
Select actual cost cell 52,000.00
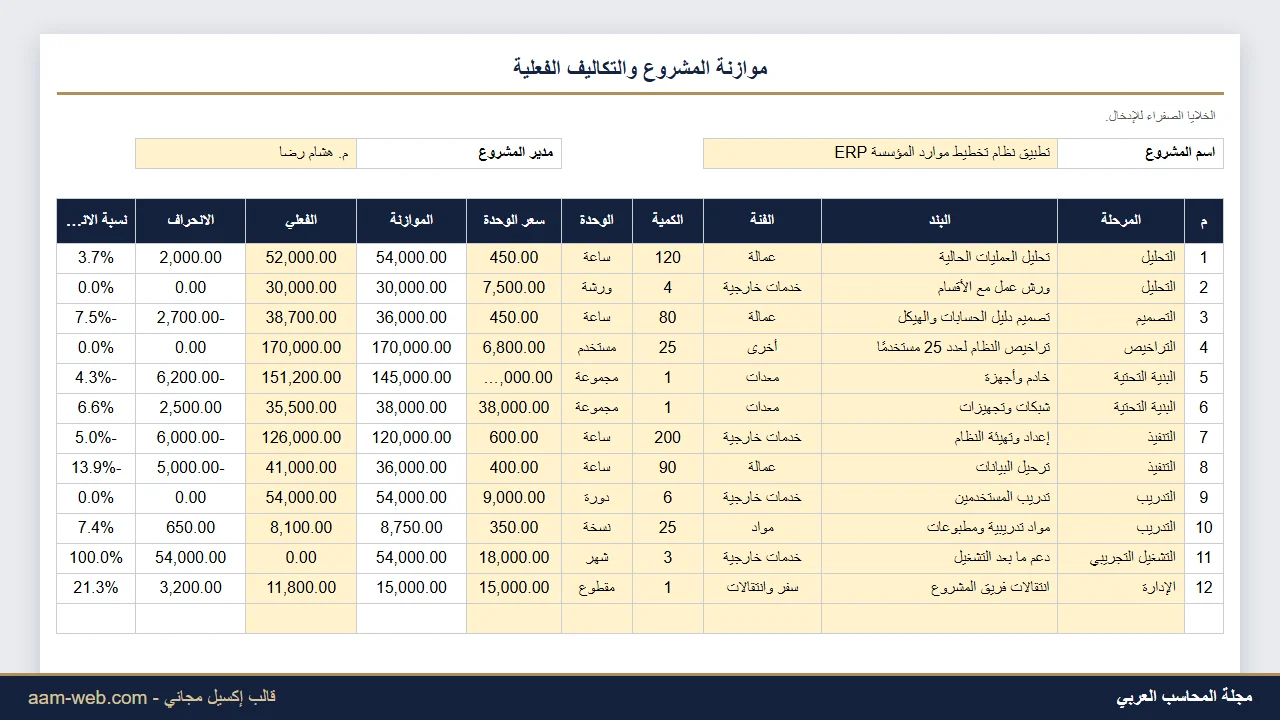(x=301, y=258)
